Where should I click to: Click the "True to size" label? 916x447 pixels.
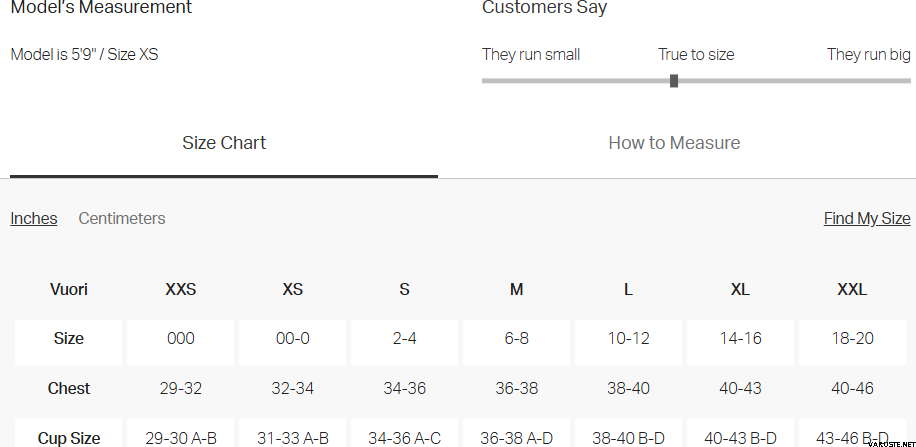696,54
